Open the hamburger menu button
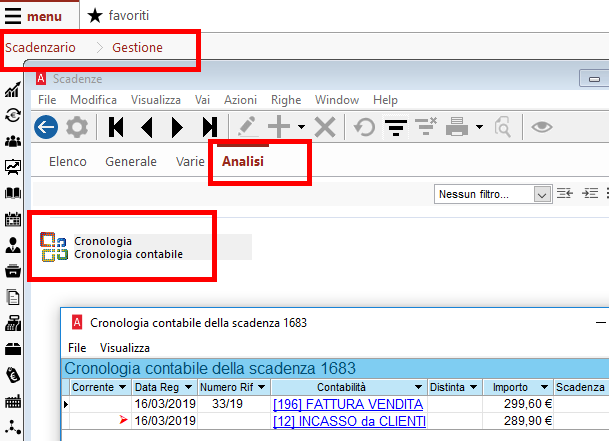 13,16
